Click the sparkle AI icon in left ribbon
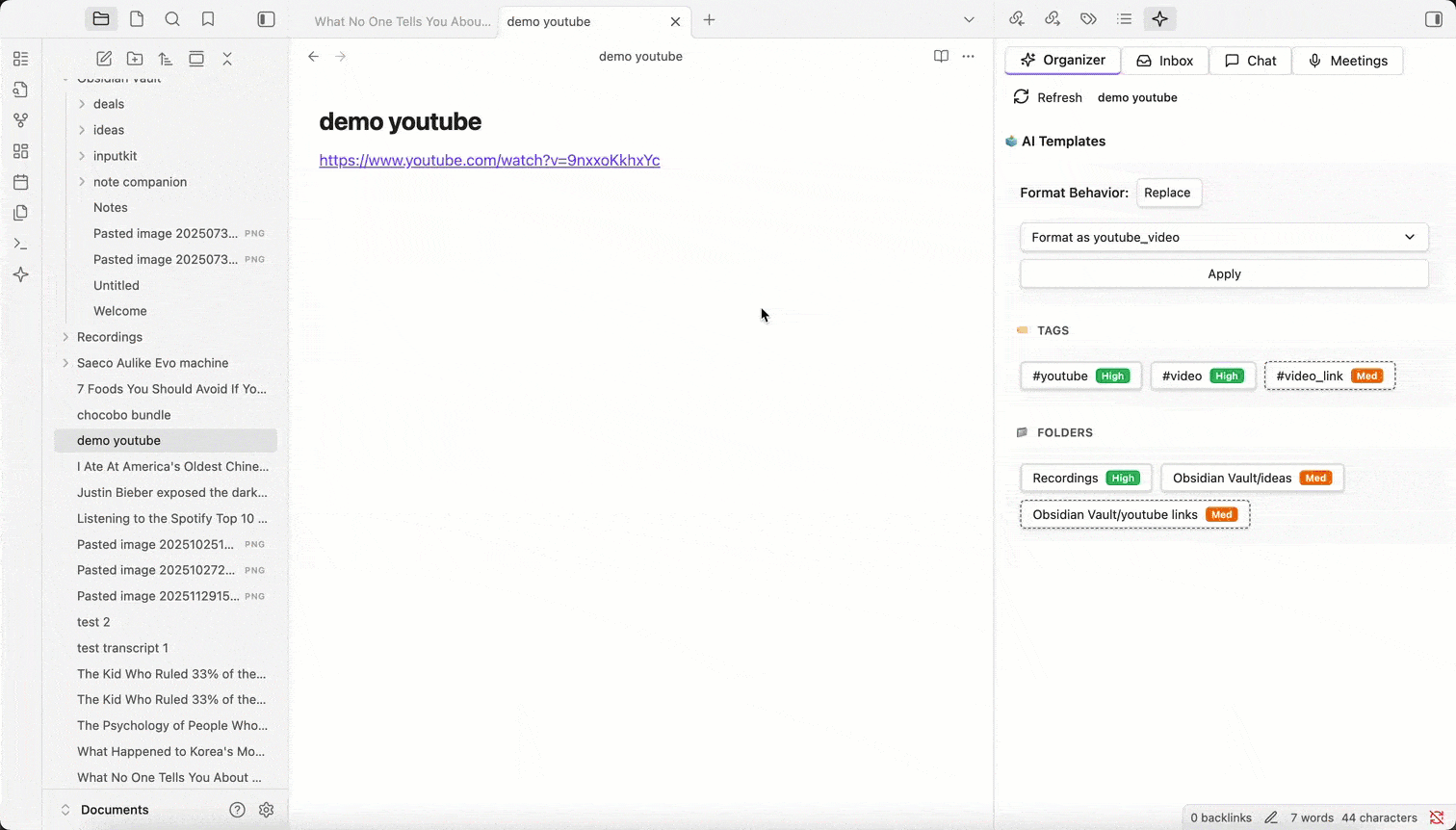The width and height of the screenshot is (1456, 830). pyautogui.click(x=20, y=274)
